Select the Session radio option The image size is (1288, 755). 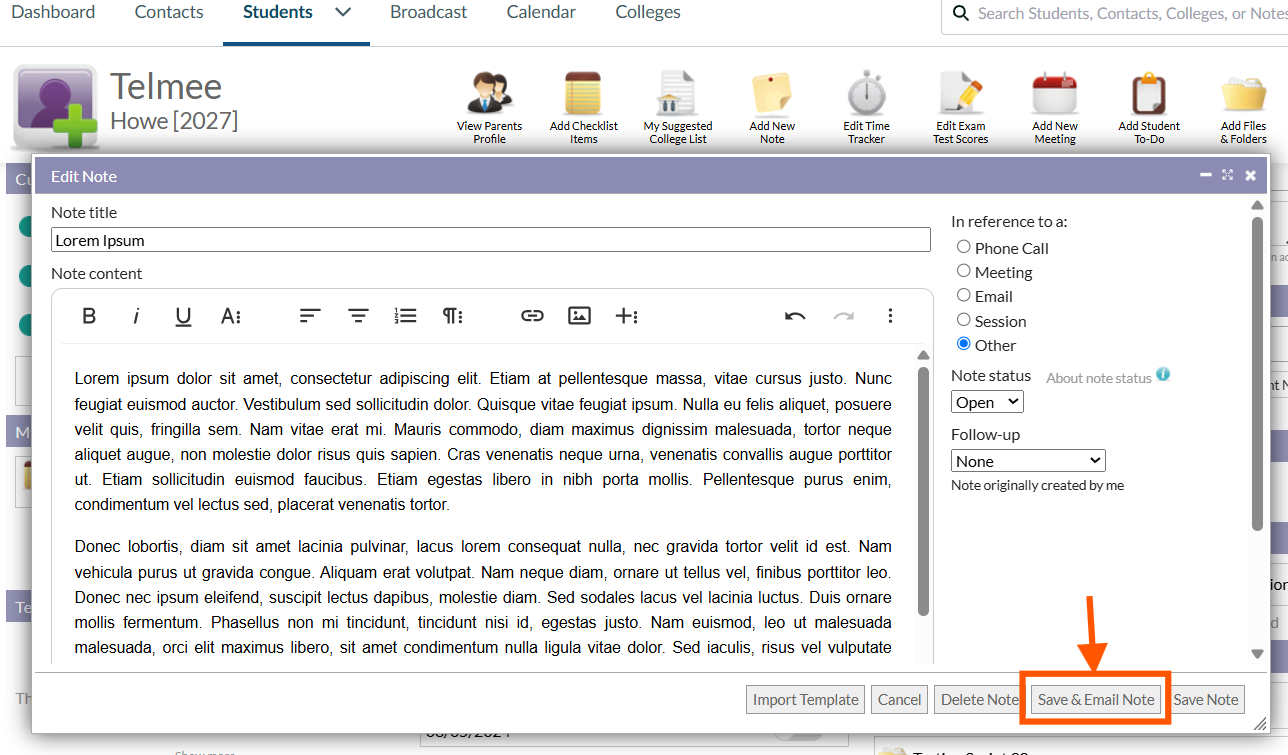[x=964, y=320]
